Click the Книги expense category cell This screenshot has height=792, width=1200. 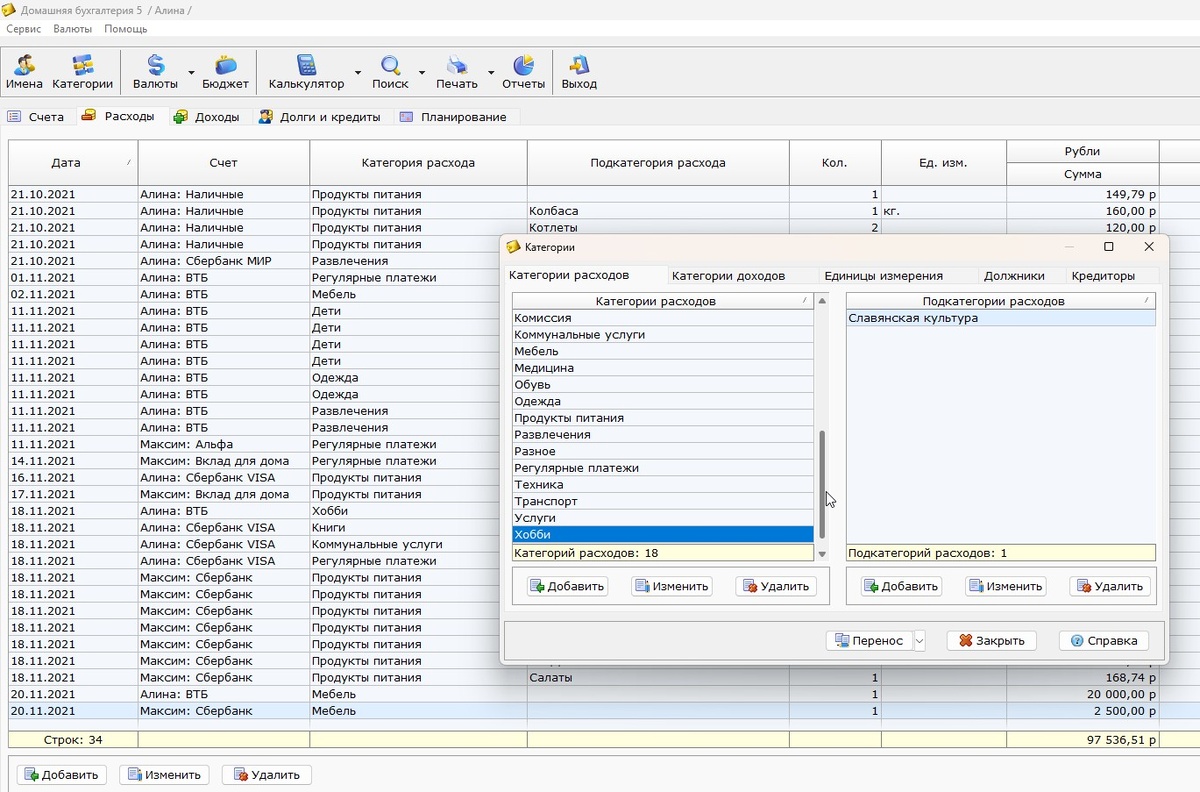click(x=418, y=528)
